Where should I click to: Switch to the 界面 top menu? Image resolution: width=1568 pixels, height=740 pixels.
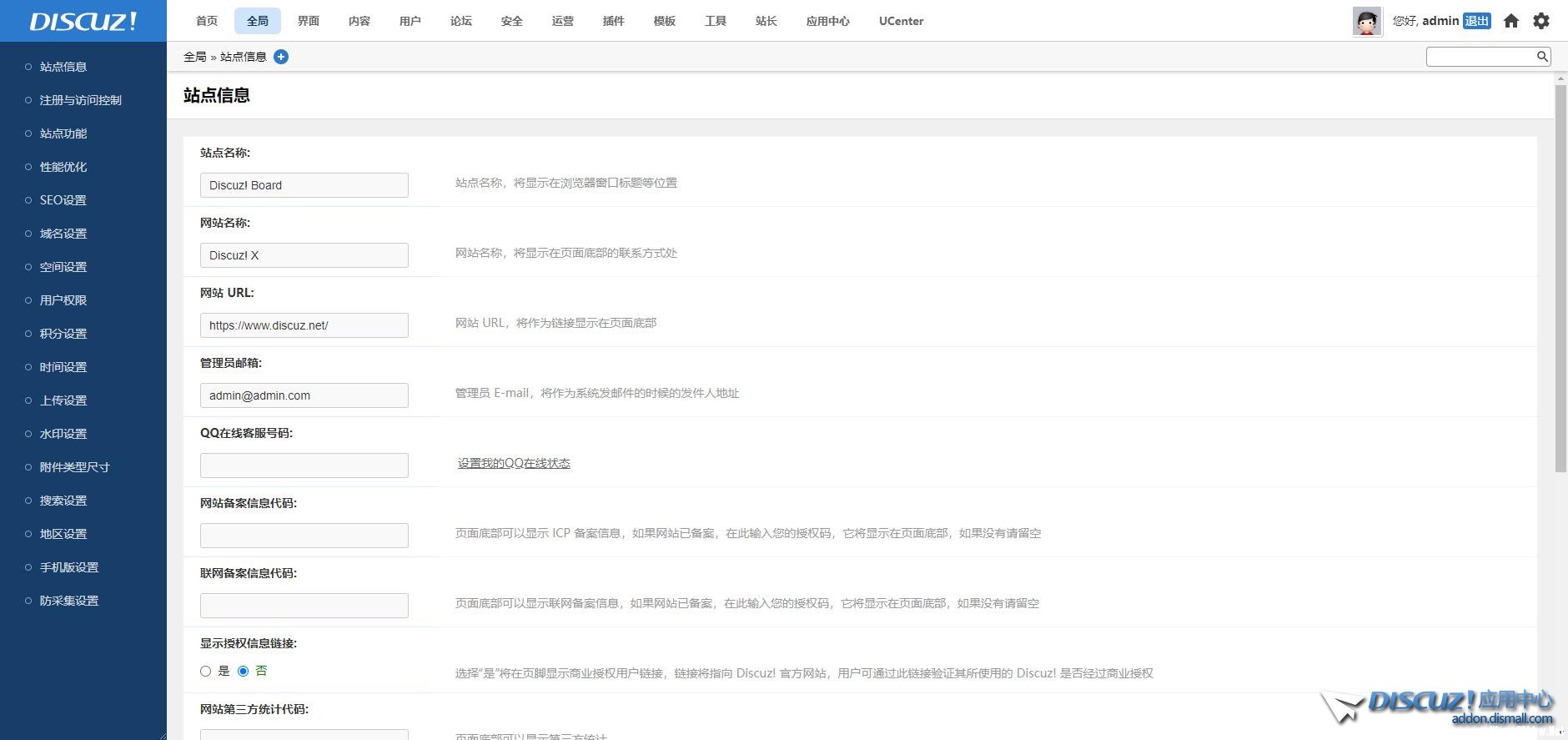click(309, 21)
